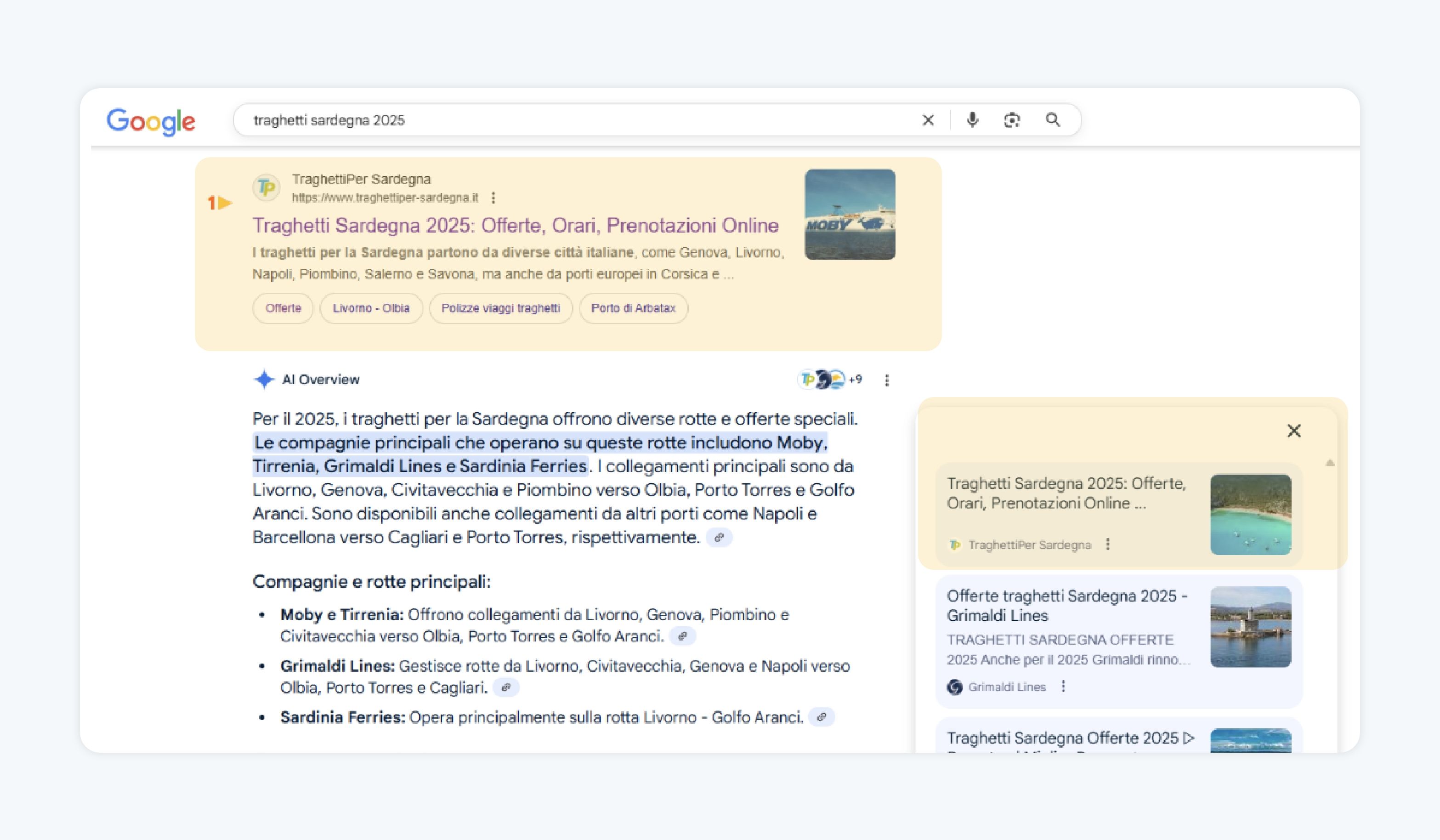
Task: Open the three-dot menu beside traghettiper-sardegna.it URL
Action: [493, 198]
